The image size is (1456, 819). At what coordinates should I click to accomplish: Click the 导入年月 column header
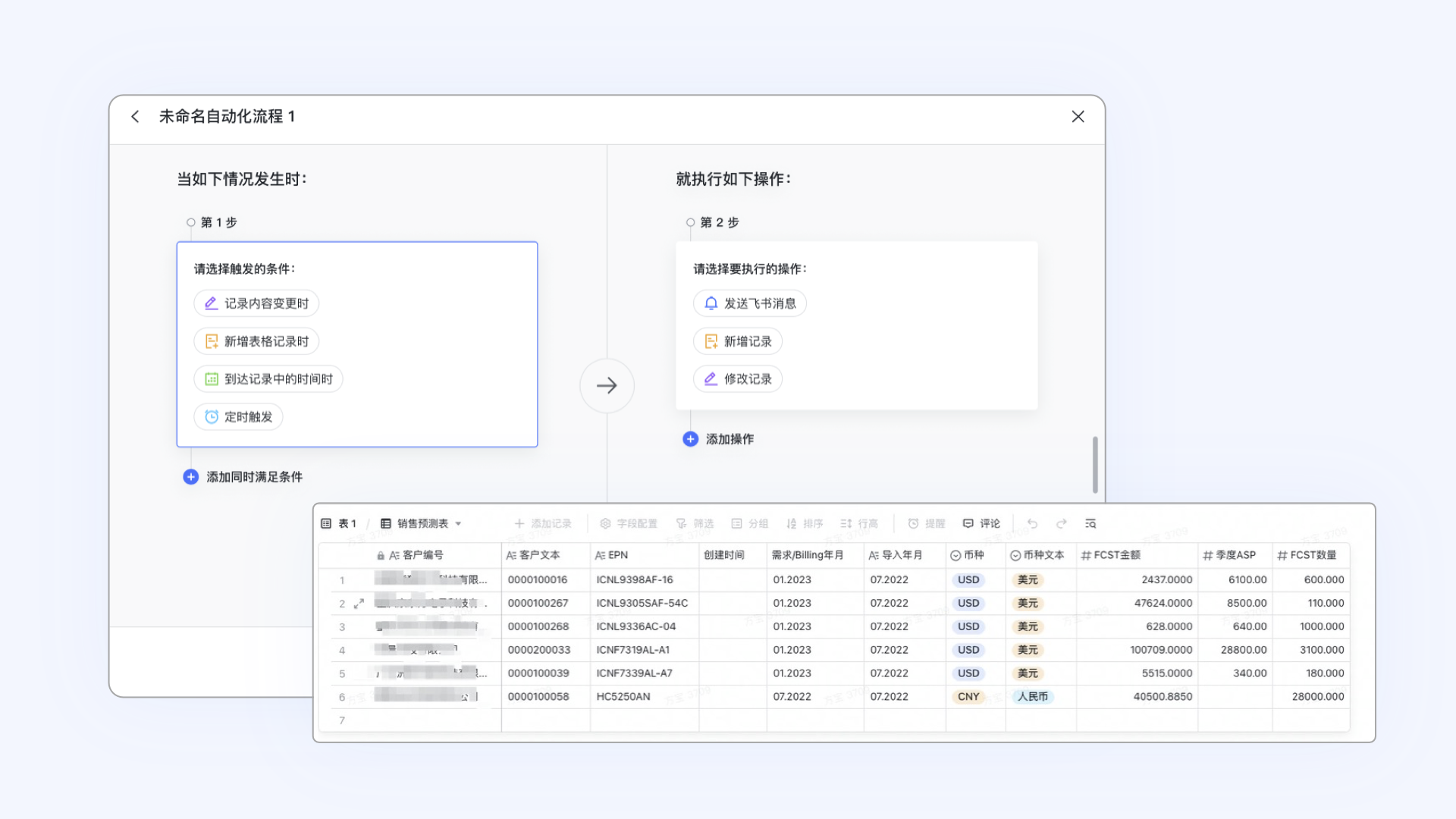(905, 555)
